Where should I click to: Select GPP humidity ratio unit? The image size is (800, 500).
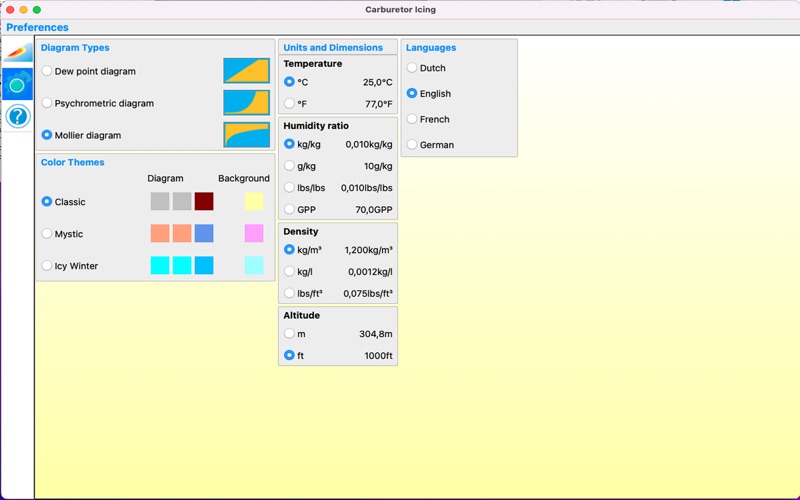(289, 209)
